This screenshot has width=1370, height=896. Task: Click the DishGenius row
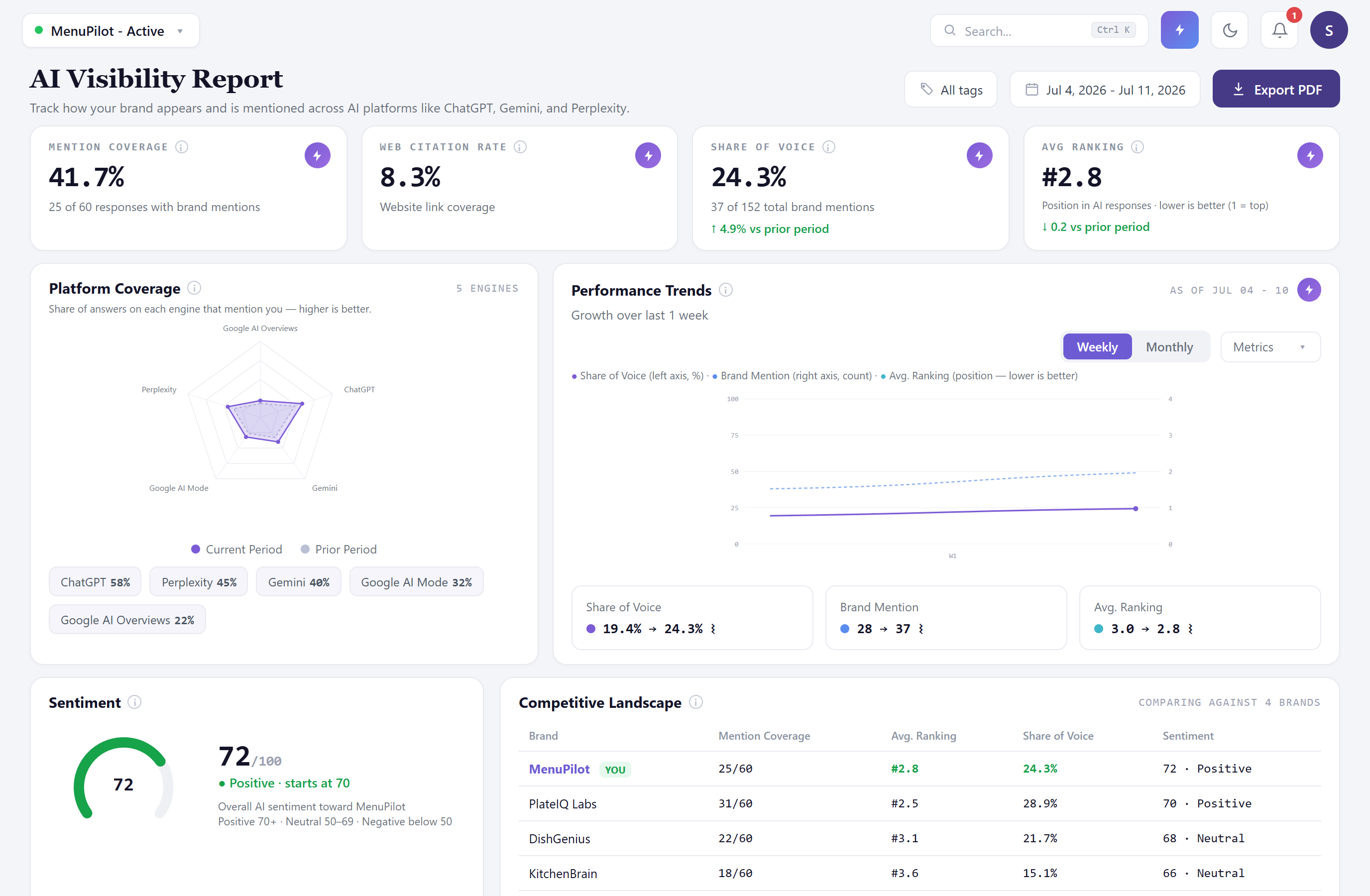pos(919,838)
